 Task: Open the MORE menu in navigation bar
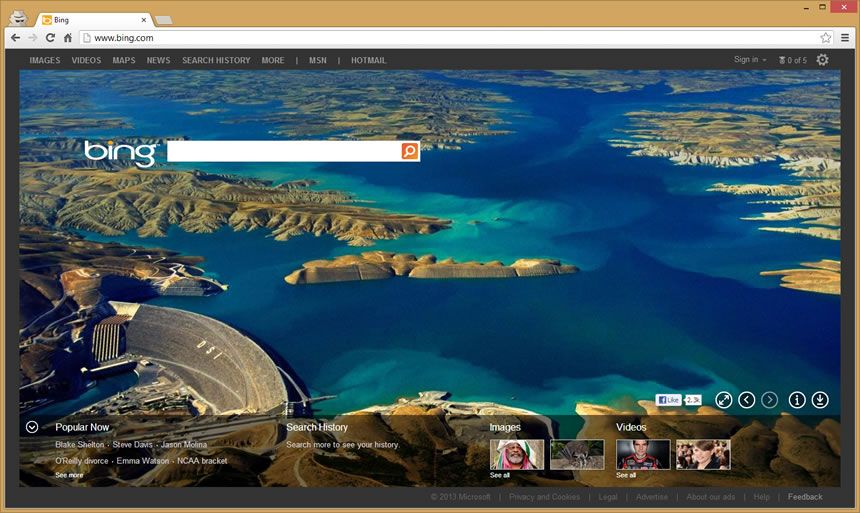click(273, 61)
